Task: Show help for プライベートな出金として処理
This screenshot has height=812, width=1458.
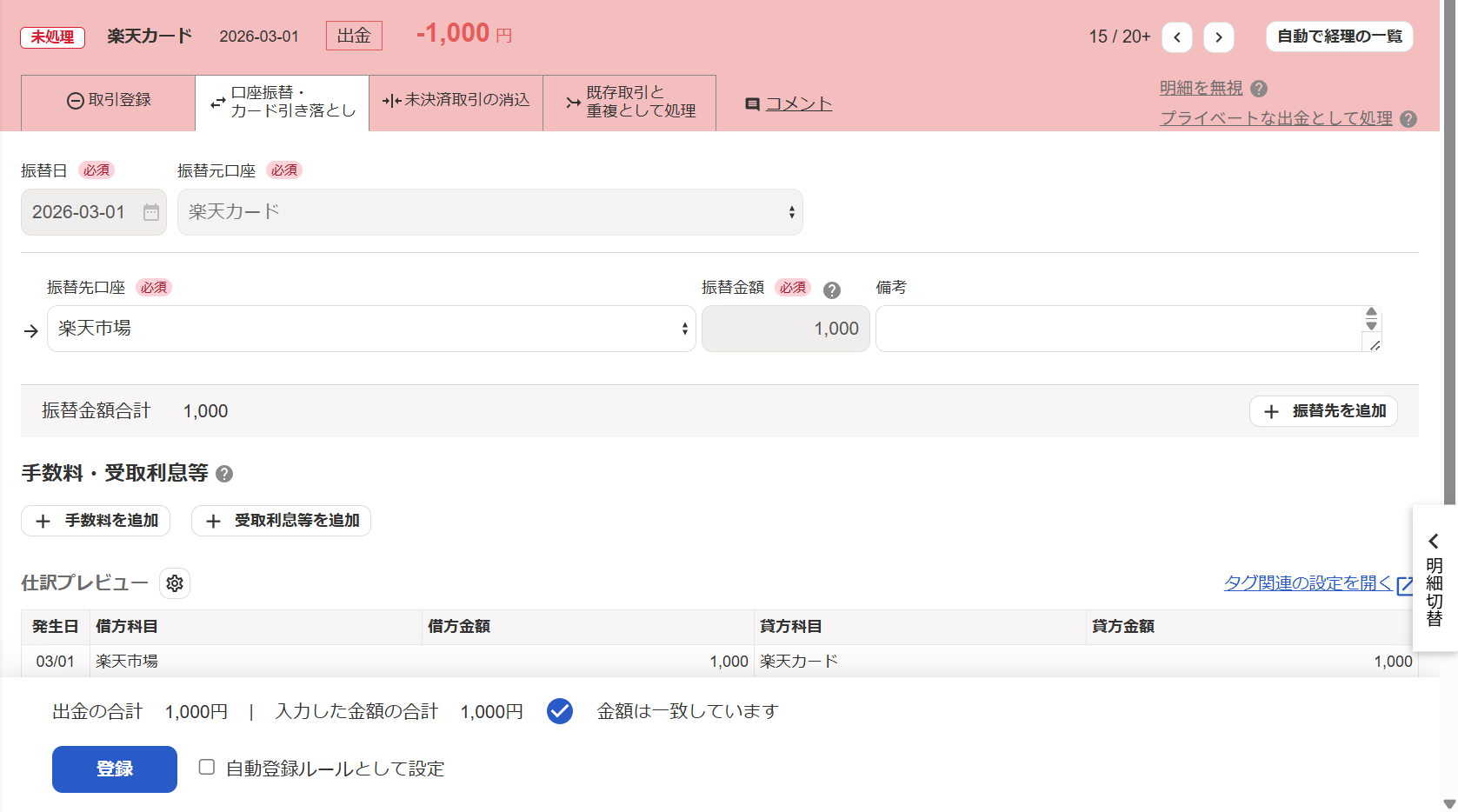Action: [1408, 119]
